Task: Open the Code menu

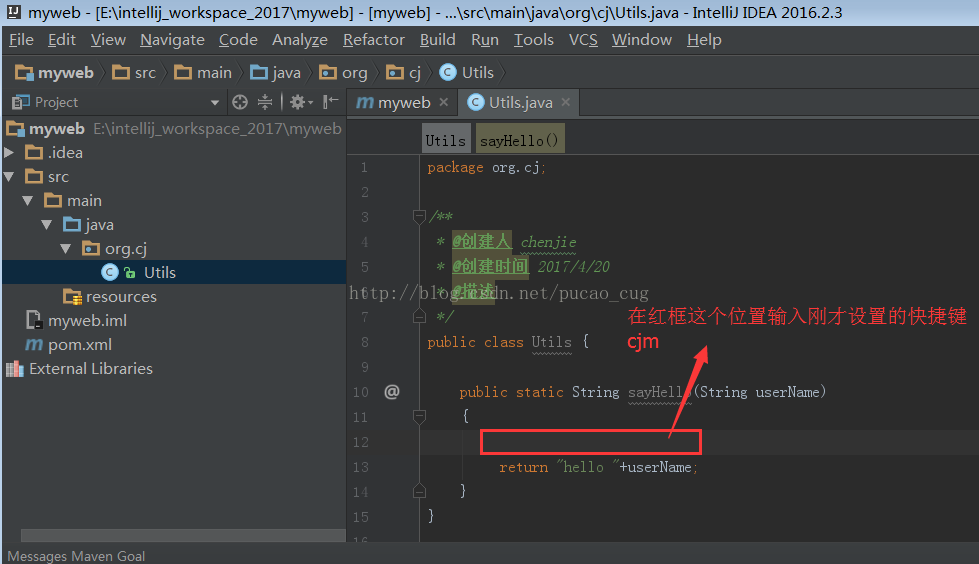Action: click(x=238, y=40)
